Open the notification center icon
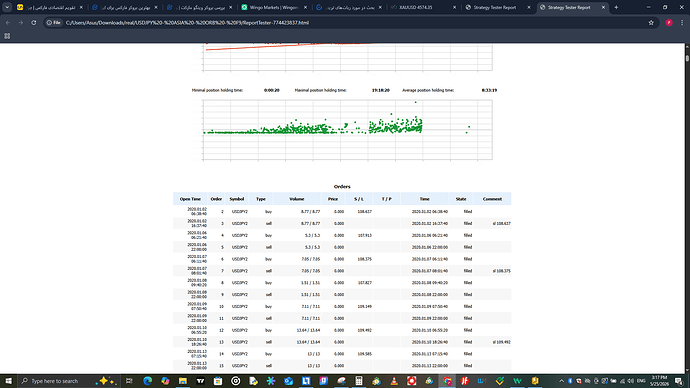690x388 pixels. click(679, 381)
